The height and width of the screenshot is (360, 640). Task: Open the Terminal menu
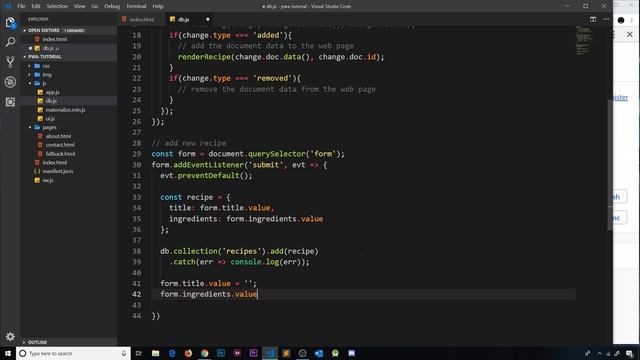tap(136, 6)
